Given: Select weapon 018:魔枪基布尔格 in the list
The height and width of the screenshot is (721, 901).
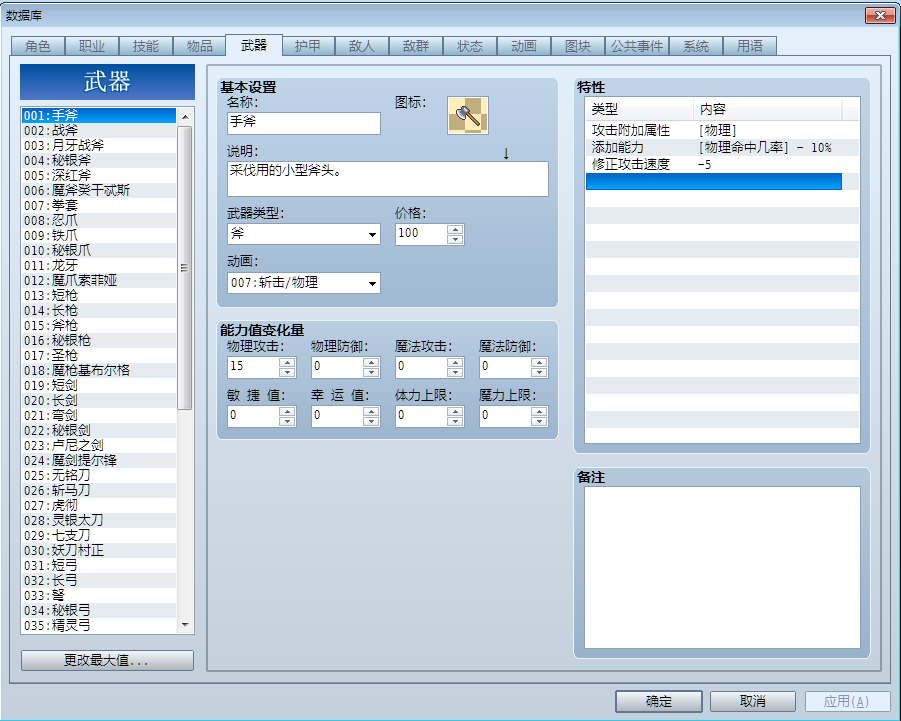Looking at the screenshot, I should [98, 370].
